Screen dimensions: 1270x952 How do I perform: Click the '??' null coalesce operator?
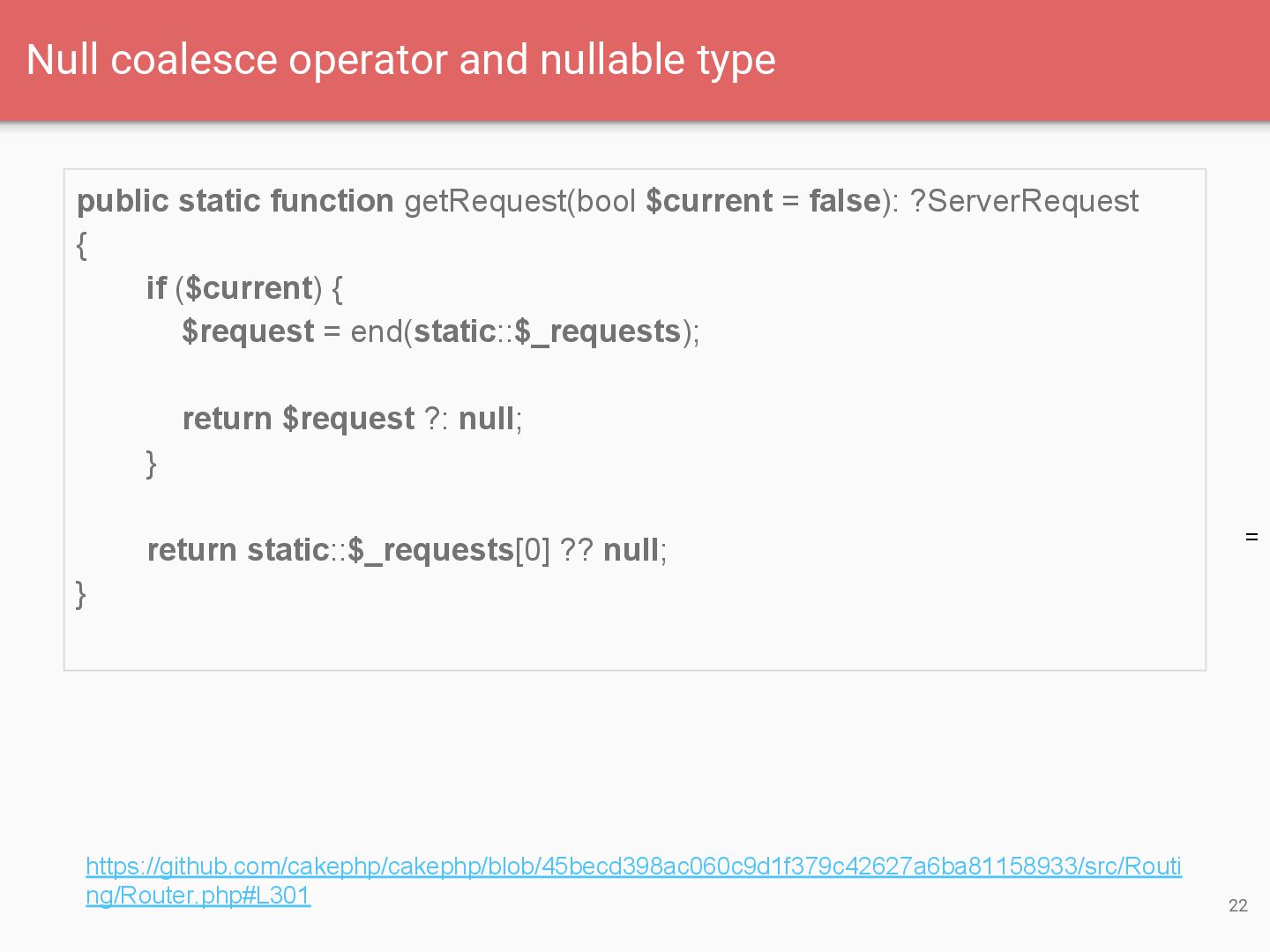pos(576,550)
